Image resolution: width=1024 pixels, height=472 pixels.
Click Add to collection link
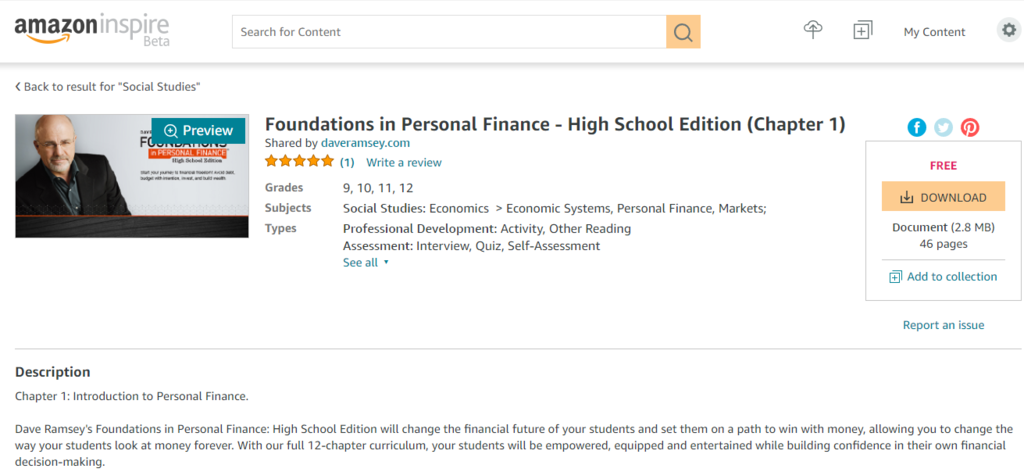(x=943, y=277)
